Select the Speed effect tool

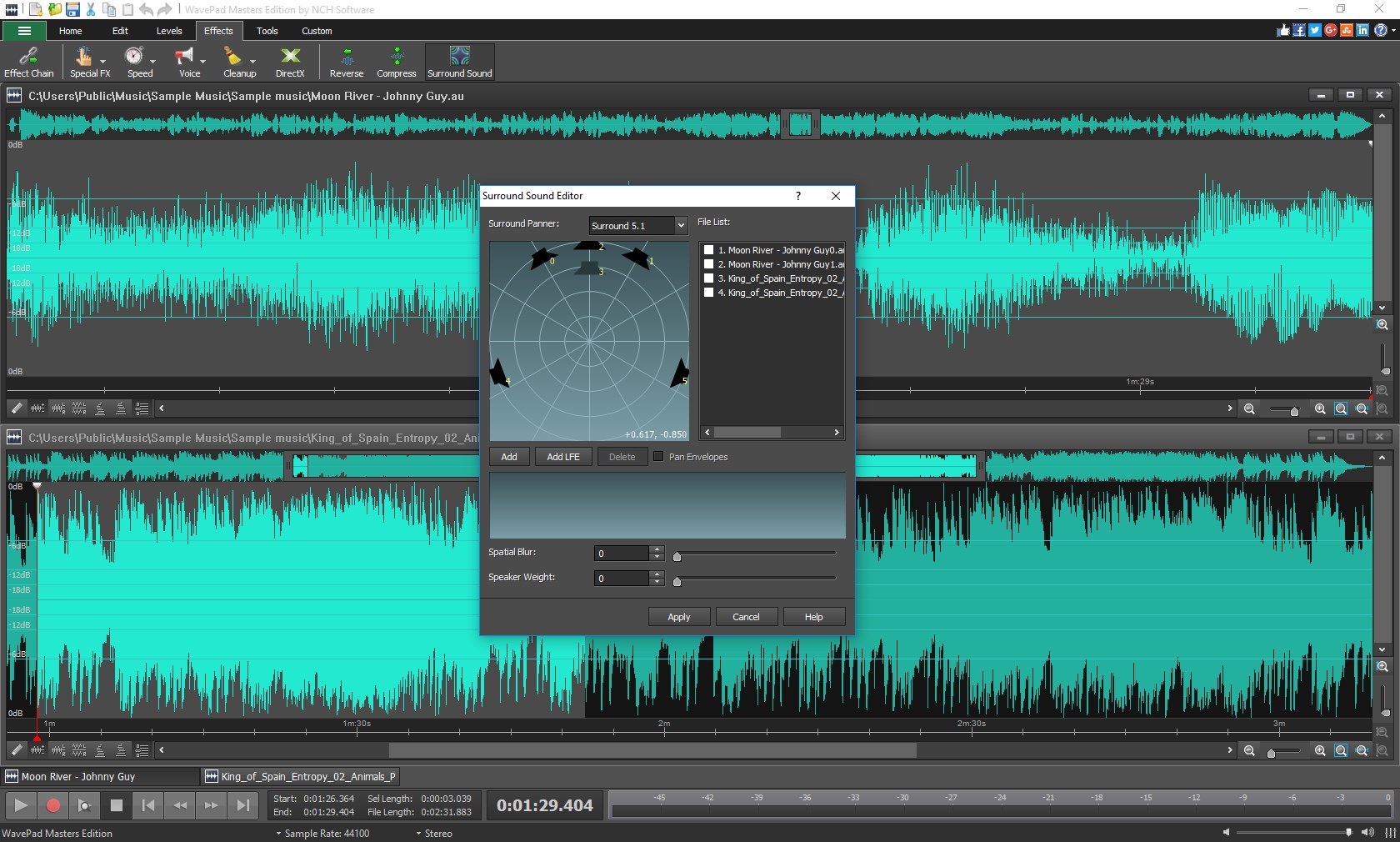click(136, 60)
